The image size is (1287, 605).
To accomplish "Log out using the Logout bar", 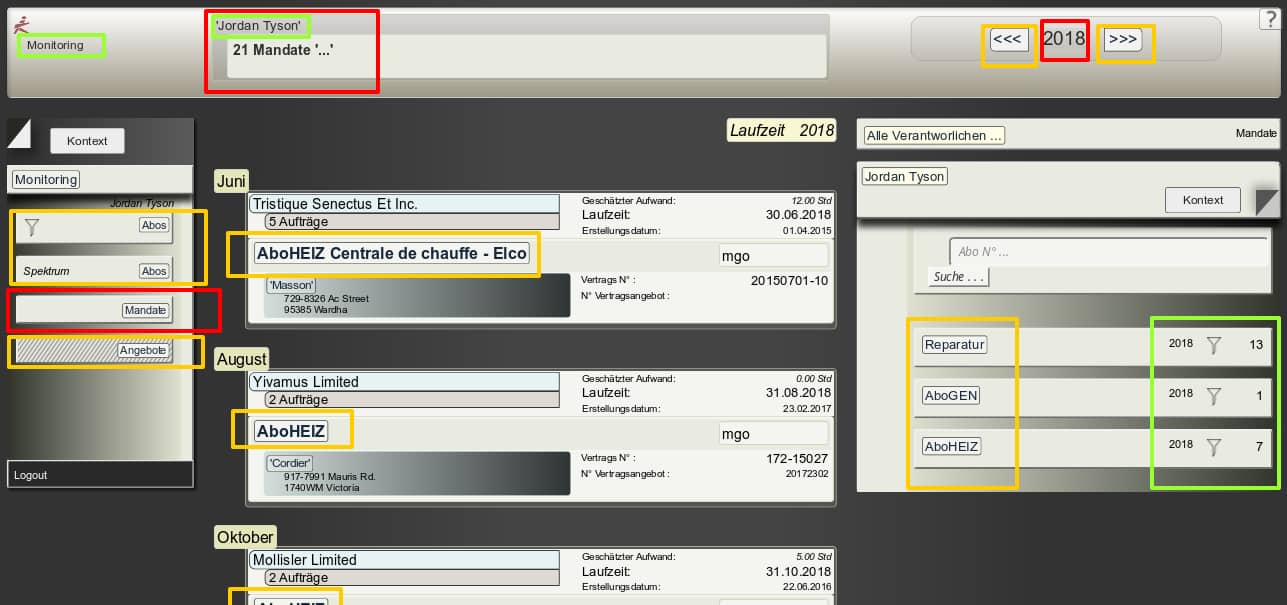I will click(31, 475).
